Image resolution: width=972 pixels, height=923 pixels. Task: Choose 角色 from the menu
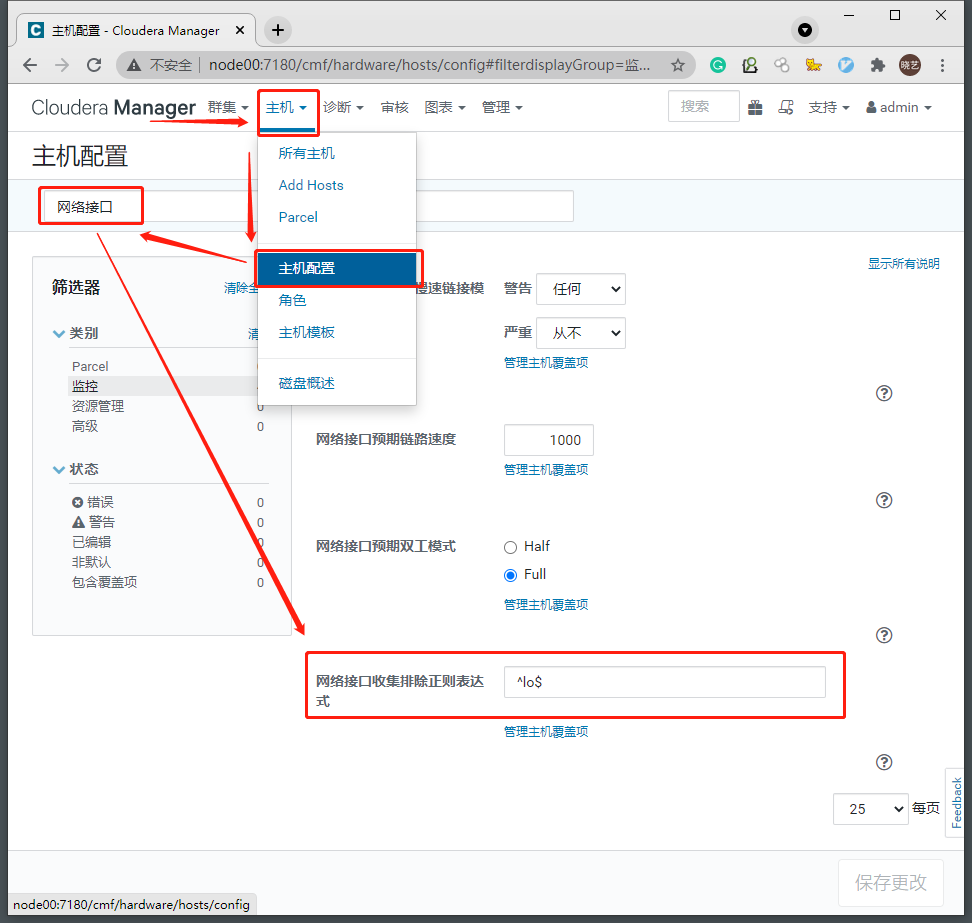[292, 300]
